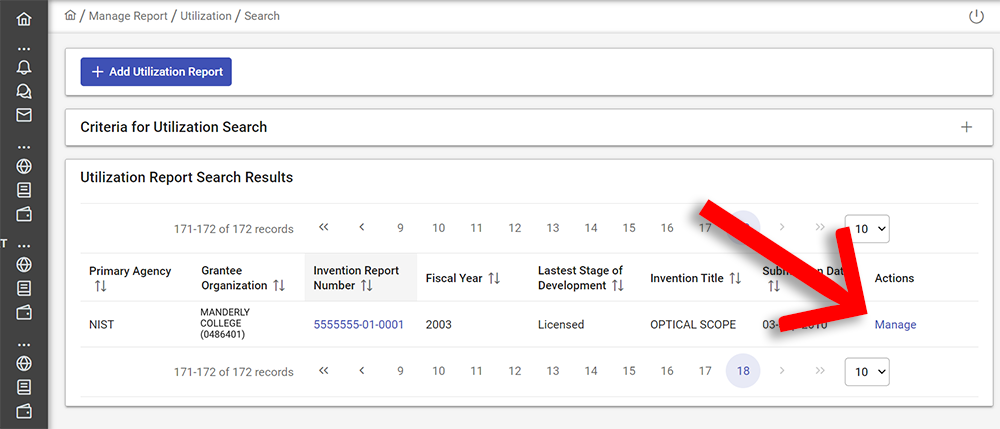Click Manage link for OPTICAL SCOPE row
1000x429 pixels.
click(x=895, y=325)
